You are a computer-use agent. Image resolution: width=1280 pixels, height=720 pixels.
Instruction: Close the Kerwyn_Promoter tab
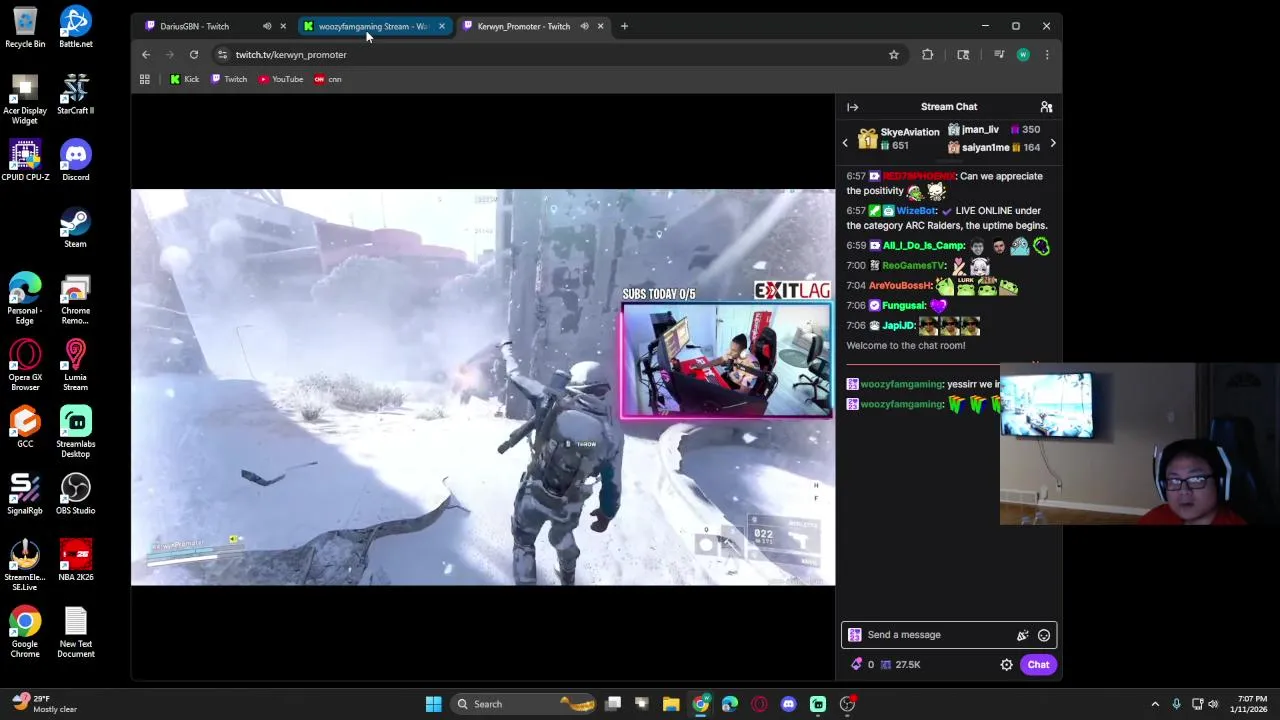pyautogui.click(x=600, y=27)
